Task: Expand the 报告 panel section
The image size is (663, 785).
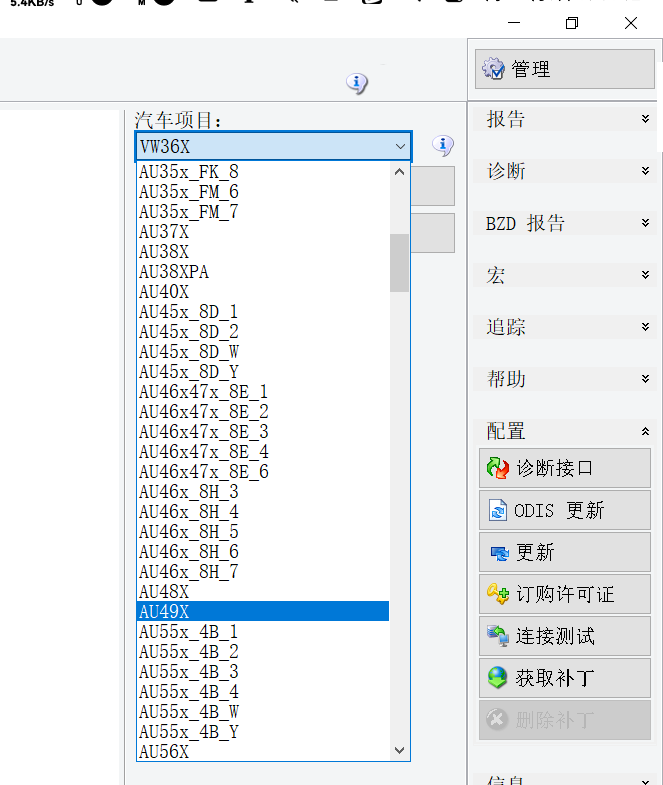Action: coord(645,120)
